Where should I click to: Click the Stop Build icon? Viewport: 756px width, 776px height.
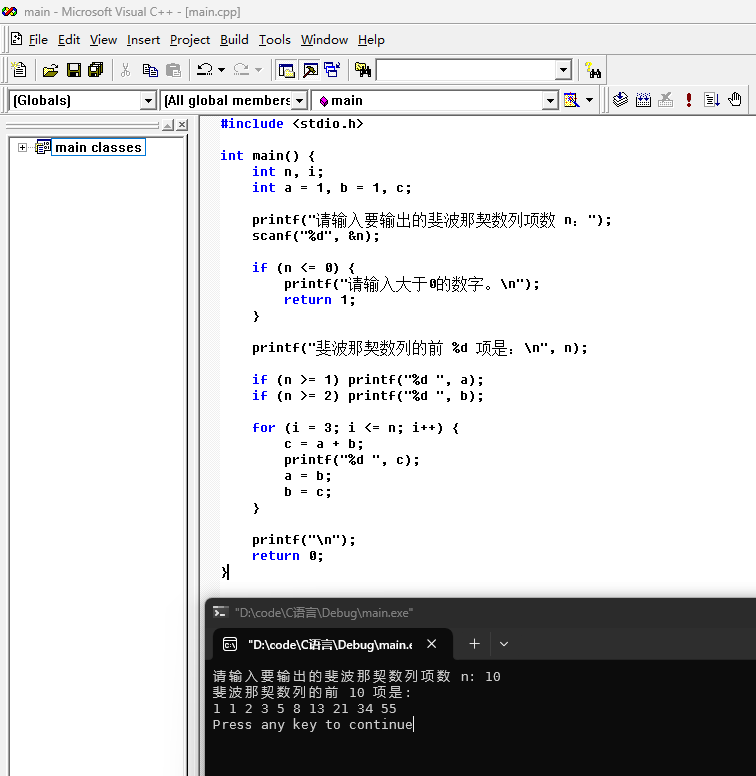(x=665, y=100)
